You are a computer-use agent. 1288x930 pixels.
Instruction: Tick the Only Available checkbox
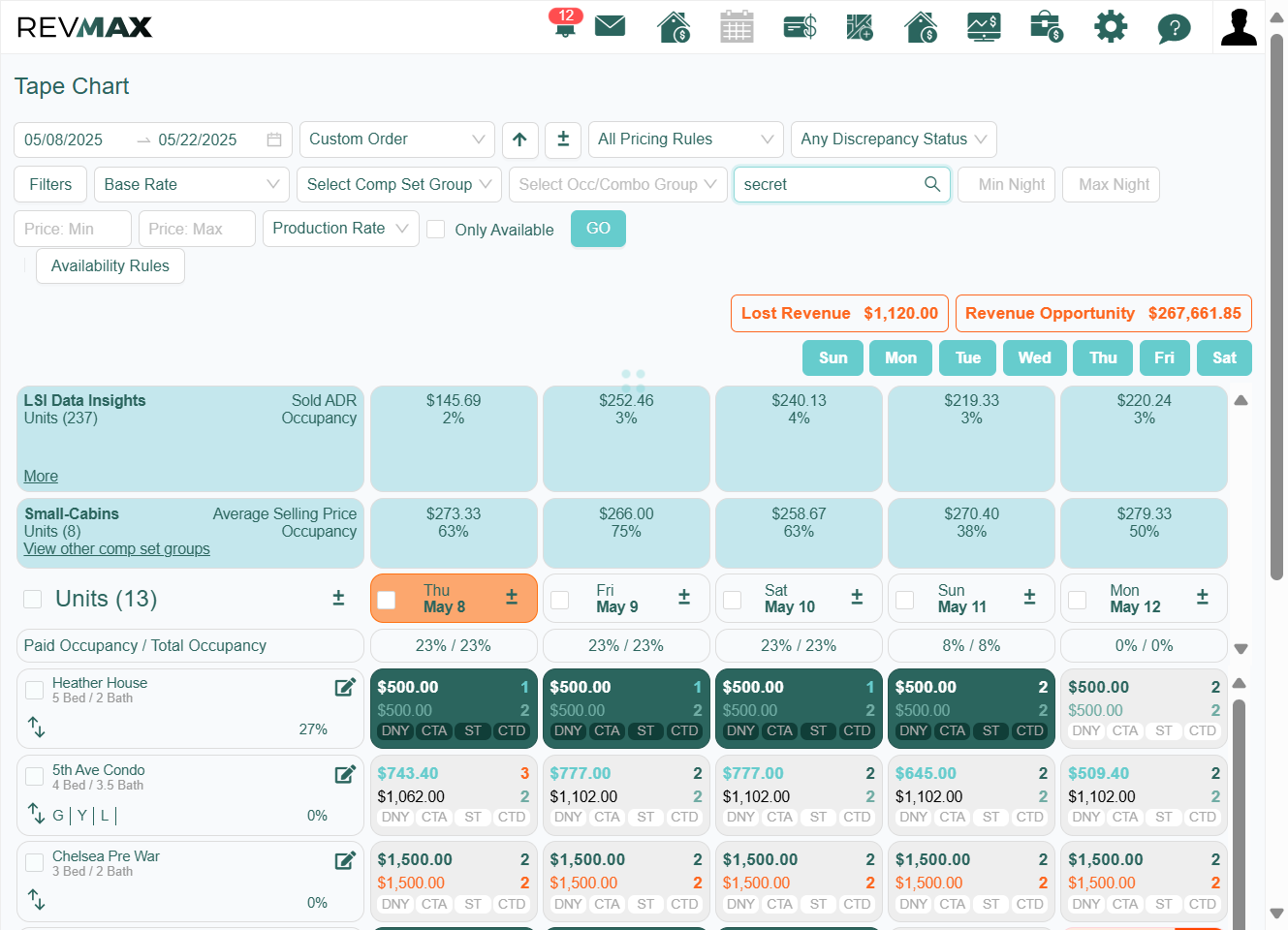436,229
